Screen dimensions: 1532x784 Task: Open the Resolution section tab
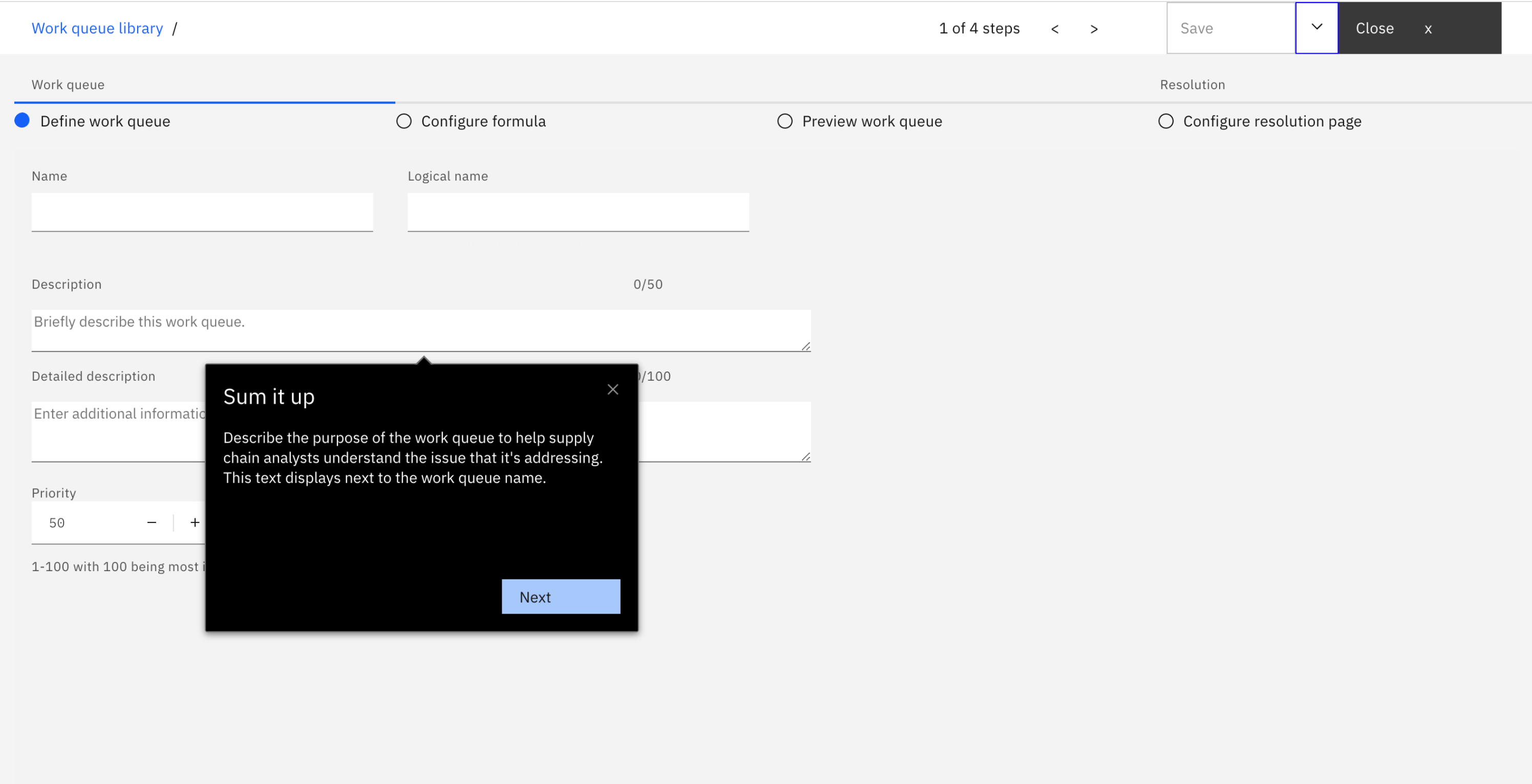tap(1193, 84)
